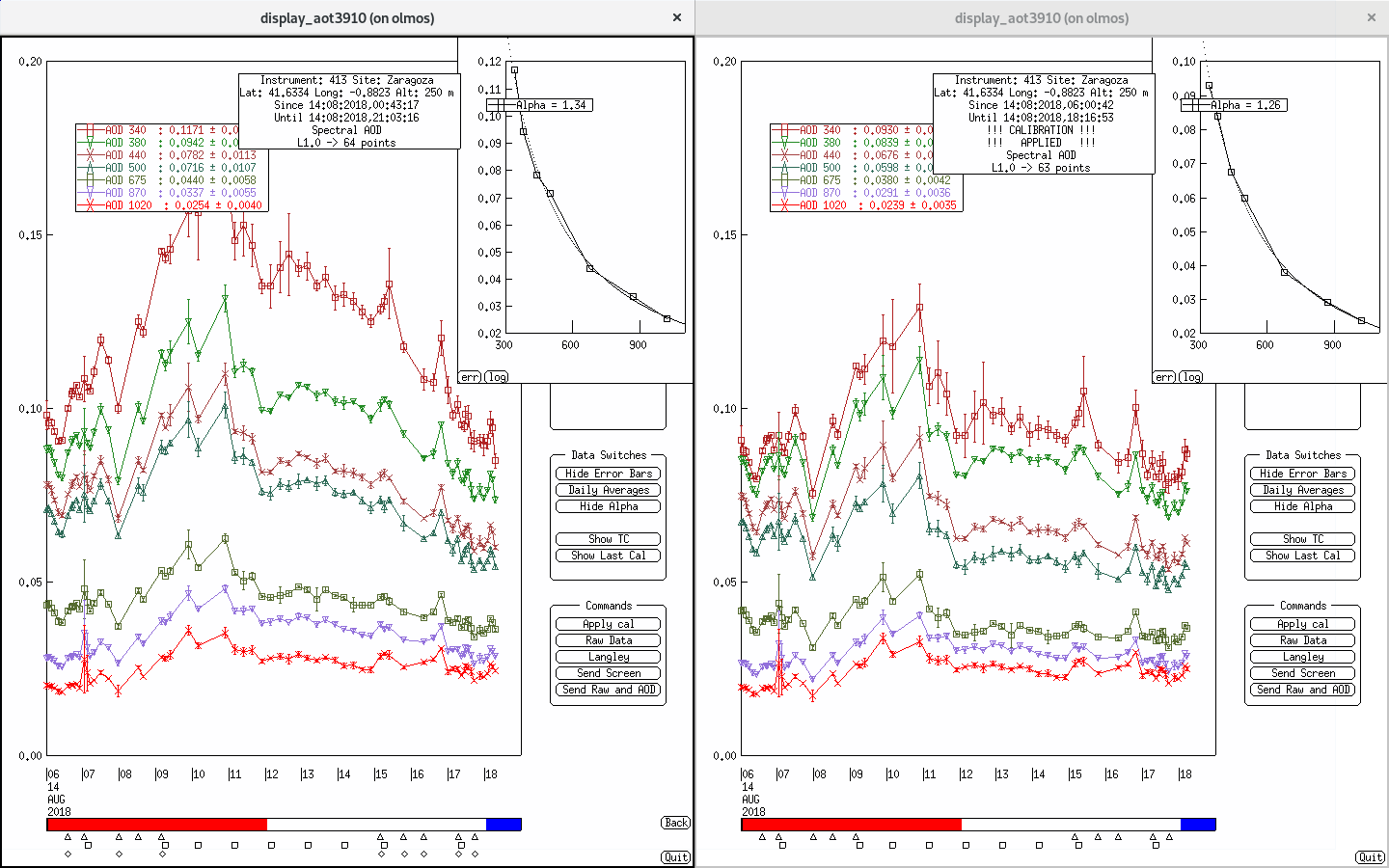The image size is (1389, 868).
Task: Open Raw Data in right window
Action: pos(1303,640)
